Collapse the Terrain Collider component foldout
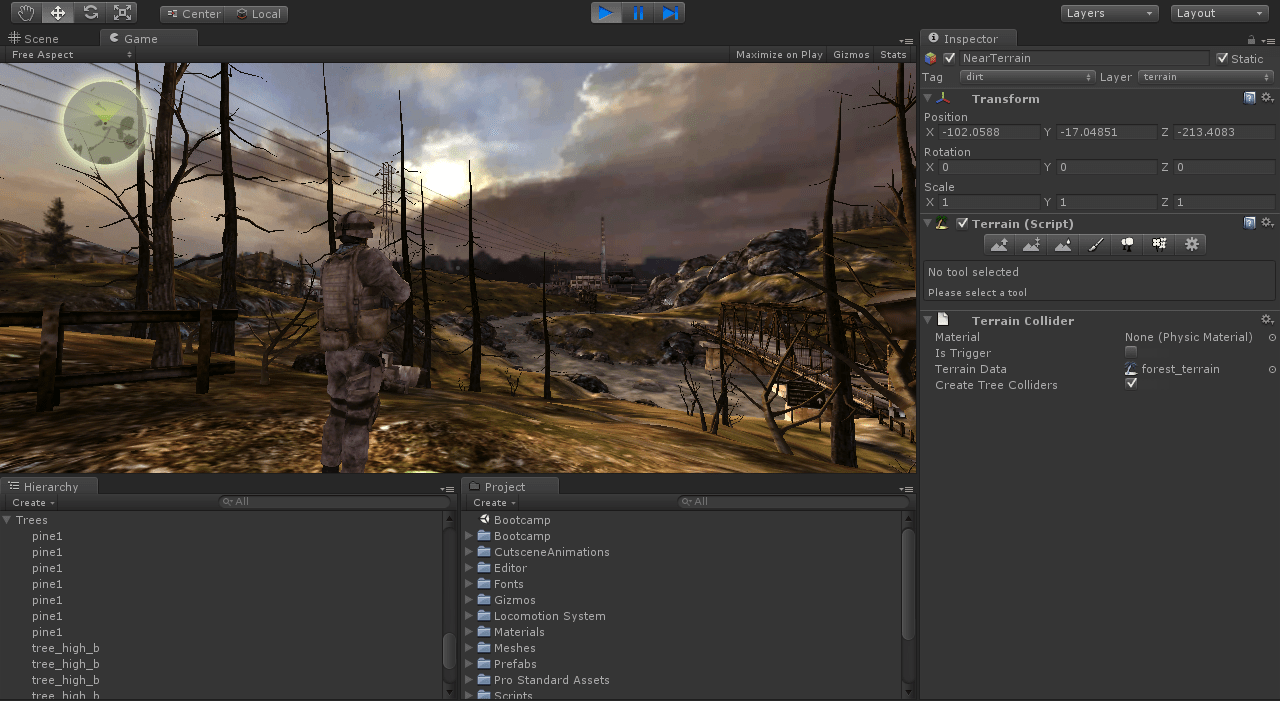1280x701 pixels. pyautogui.click(x=927, y=320)
